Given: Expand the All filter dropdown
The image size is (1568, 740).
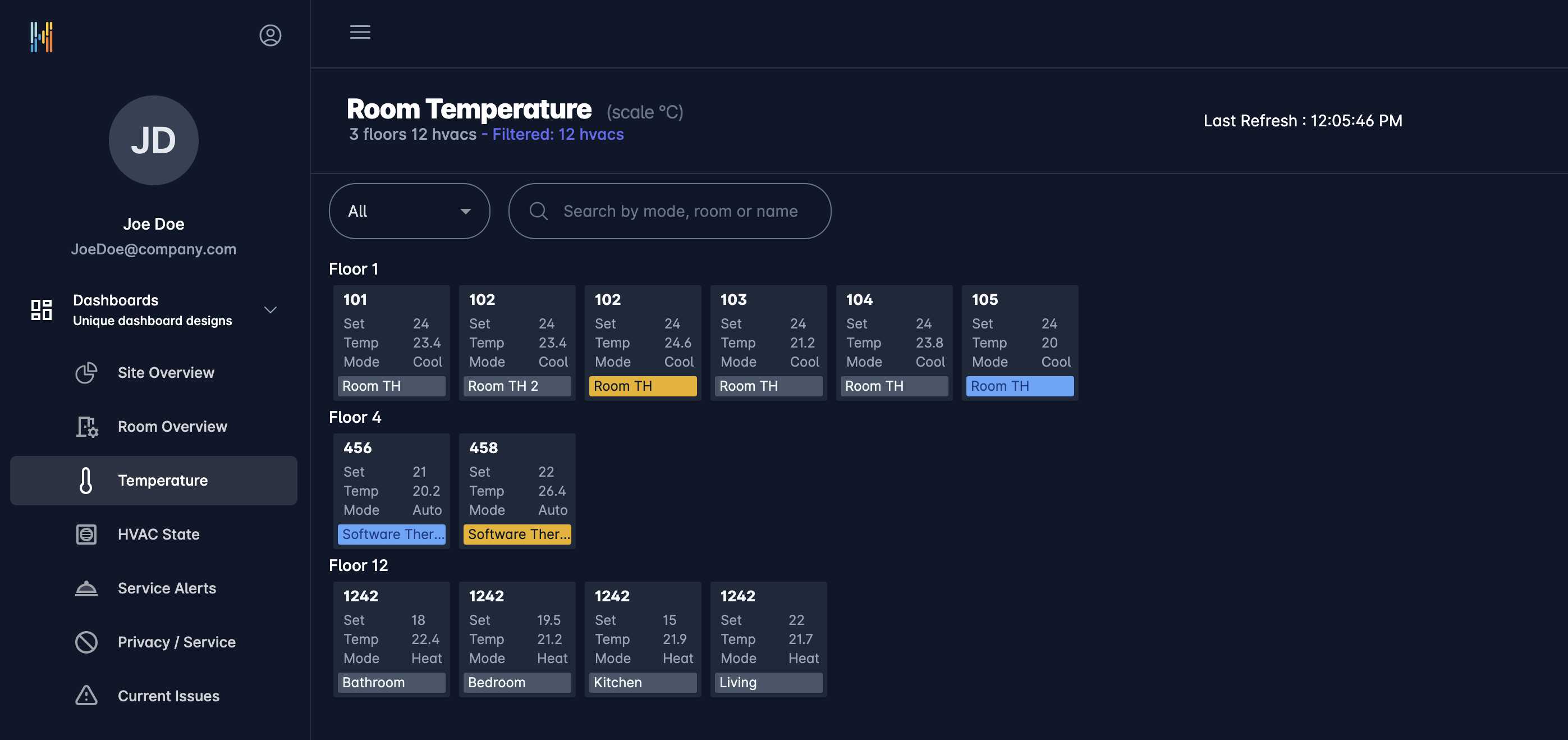Looking at the screenshot, I should pyautogui.click(x=409, y=211).
